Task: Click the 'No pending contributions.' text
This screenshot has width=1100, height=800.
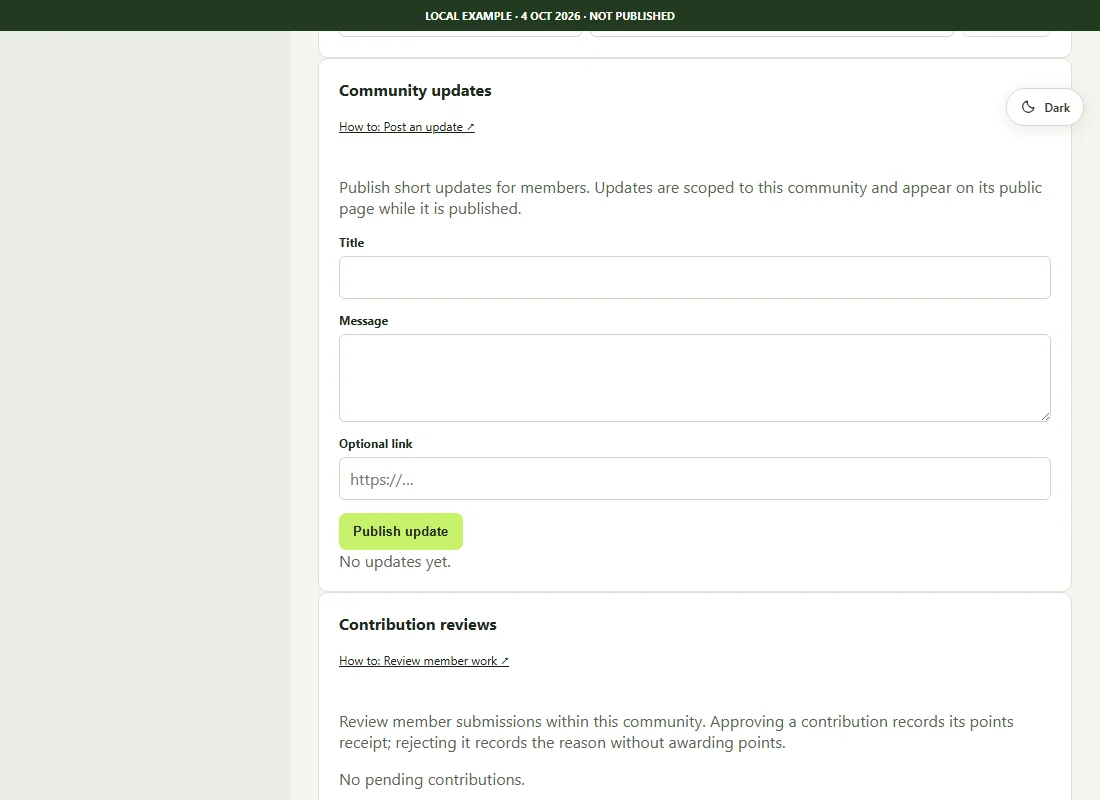Action: tap(431, 780)
